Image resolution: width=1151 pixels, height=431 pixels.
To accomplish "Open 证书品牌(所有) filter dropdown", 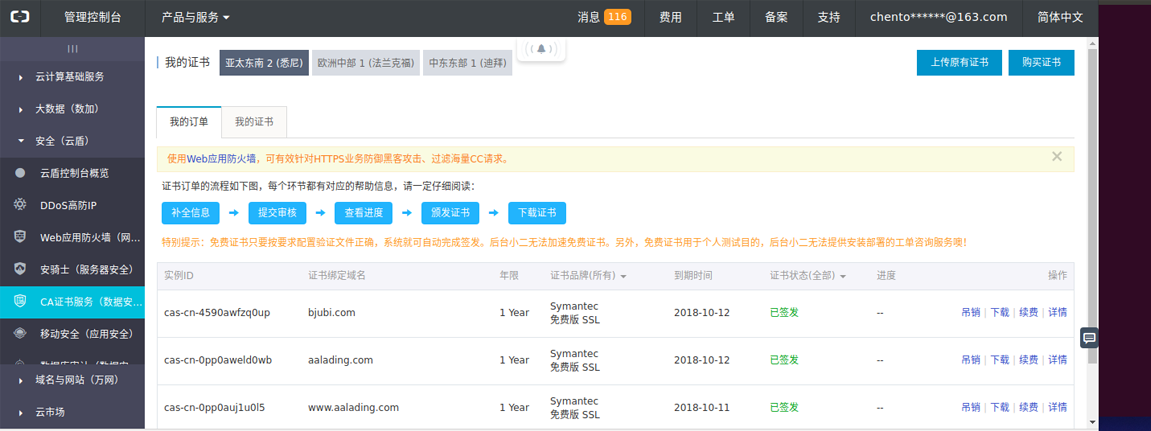I will click(x=588, y=276).
